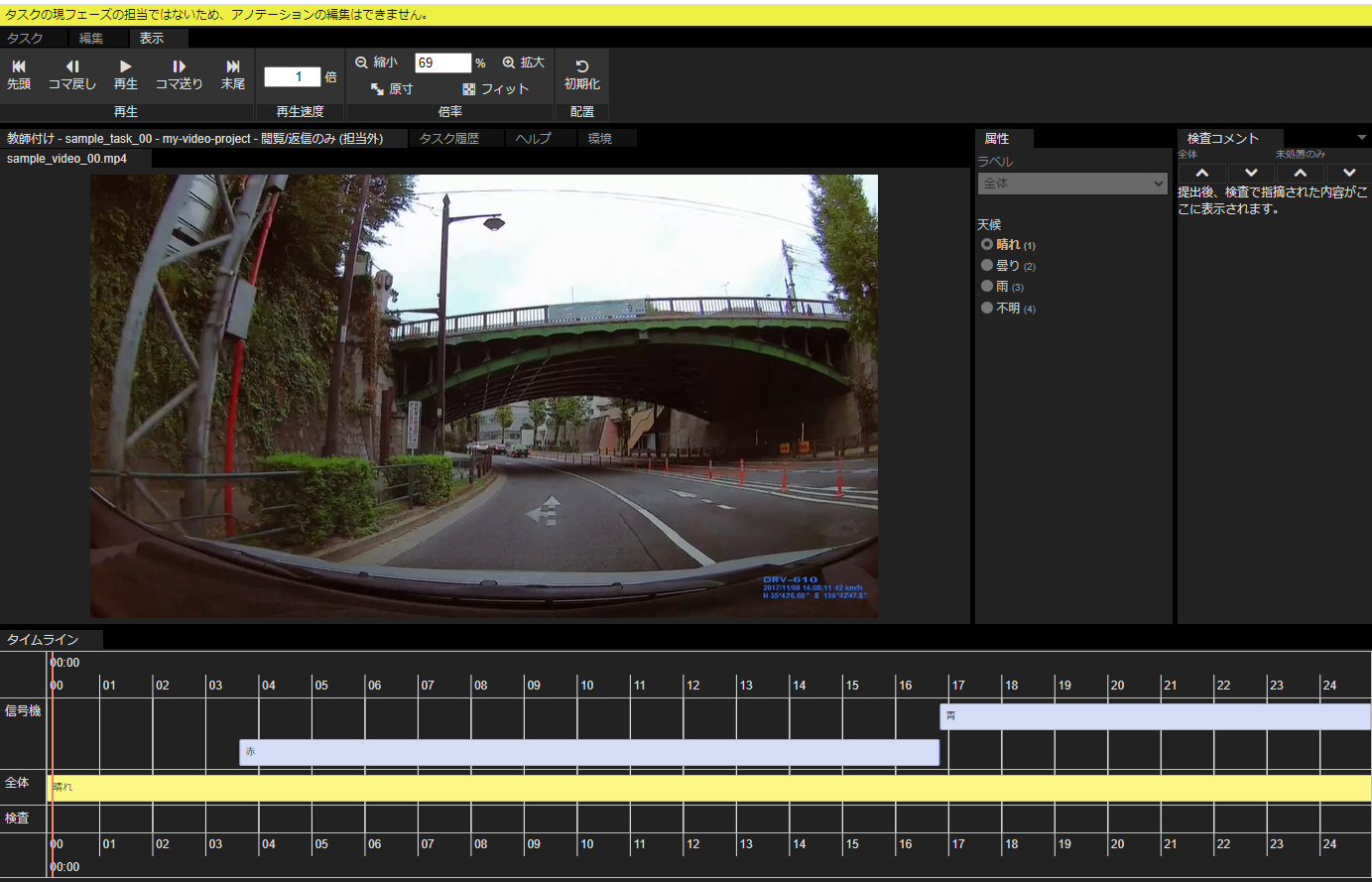Select the 晴れ weather radio button

987,244
